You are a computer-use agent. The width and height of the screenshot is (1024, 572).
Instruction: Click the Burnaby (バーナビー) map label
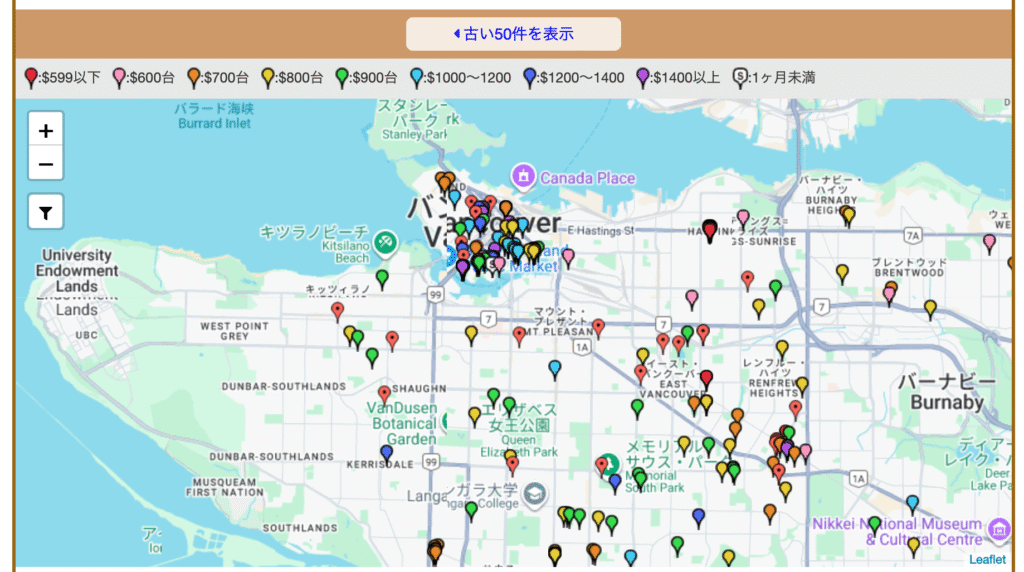946,392
